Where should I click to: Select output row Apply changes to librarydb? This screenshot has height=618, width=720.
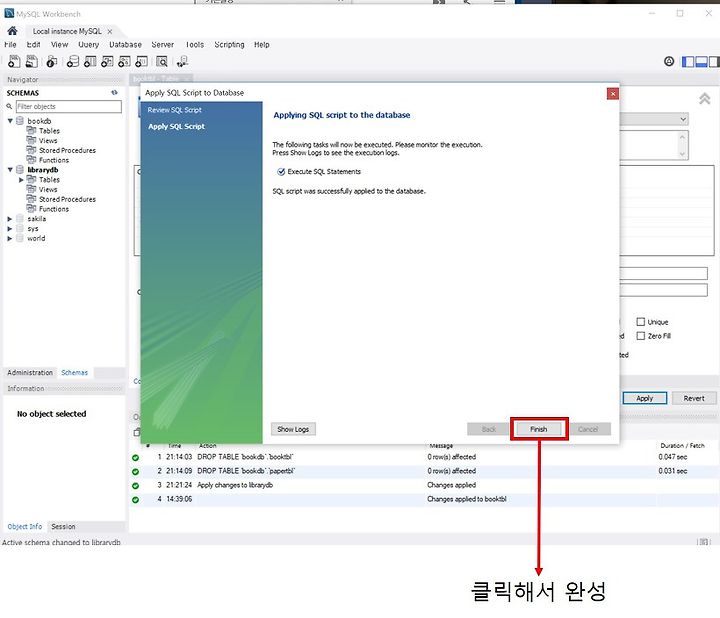coord(424,485)
